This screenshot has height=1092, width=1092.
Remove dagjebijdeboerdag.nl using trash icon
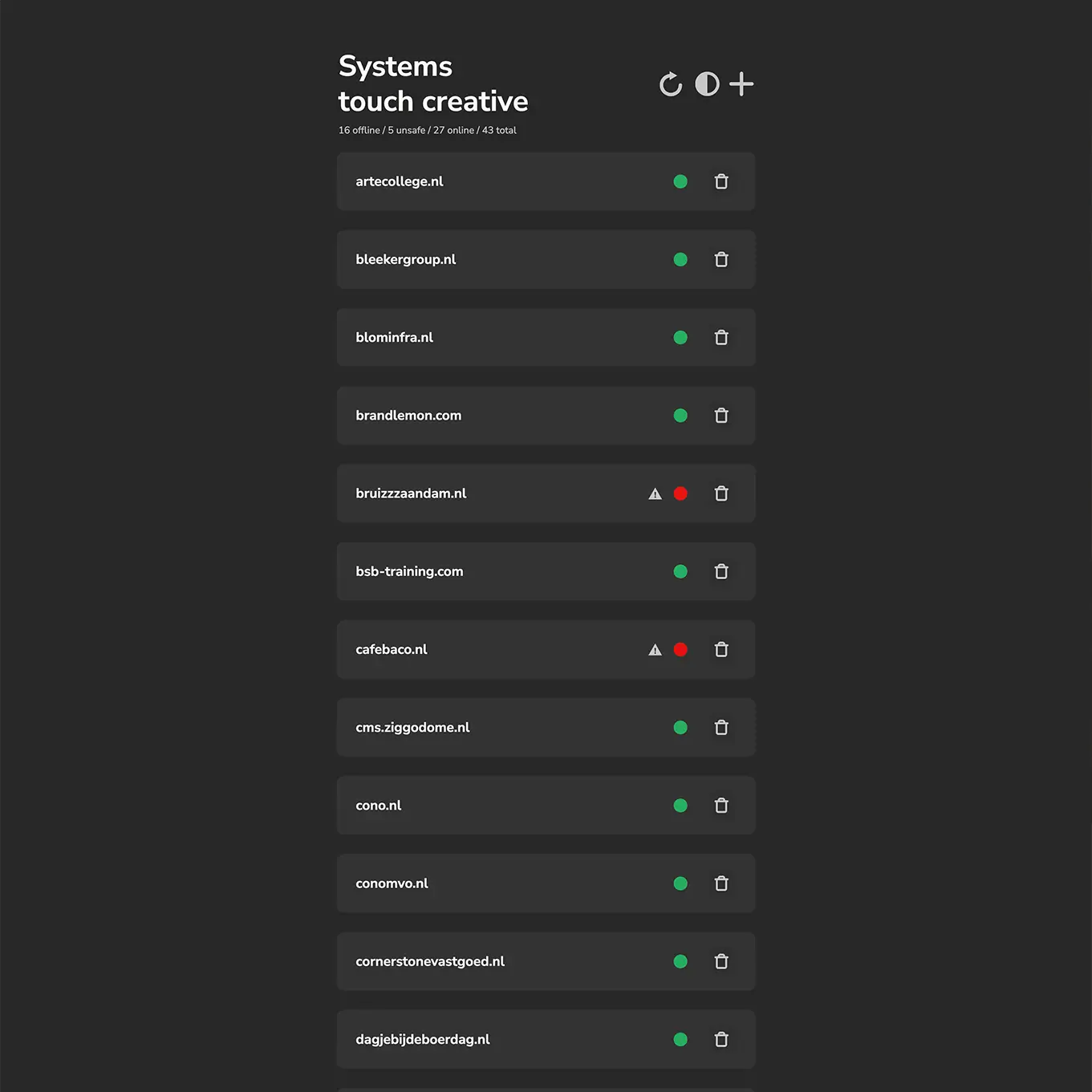[x=721, y=1039]
